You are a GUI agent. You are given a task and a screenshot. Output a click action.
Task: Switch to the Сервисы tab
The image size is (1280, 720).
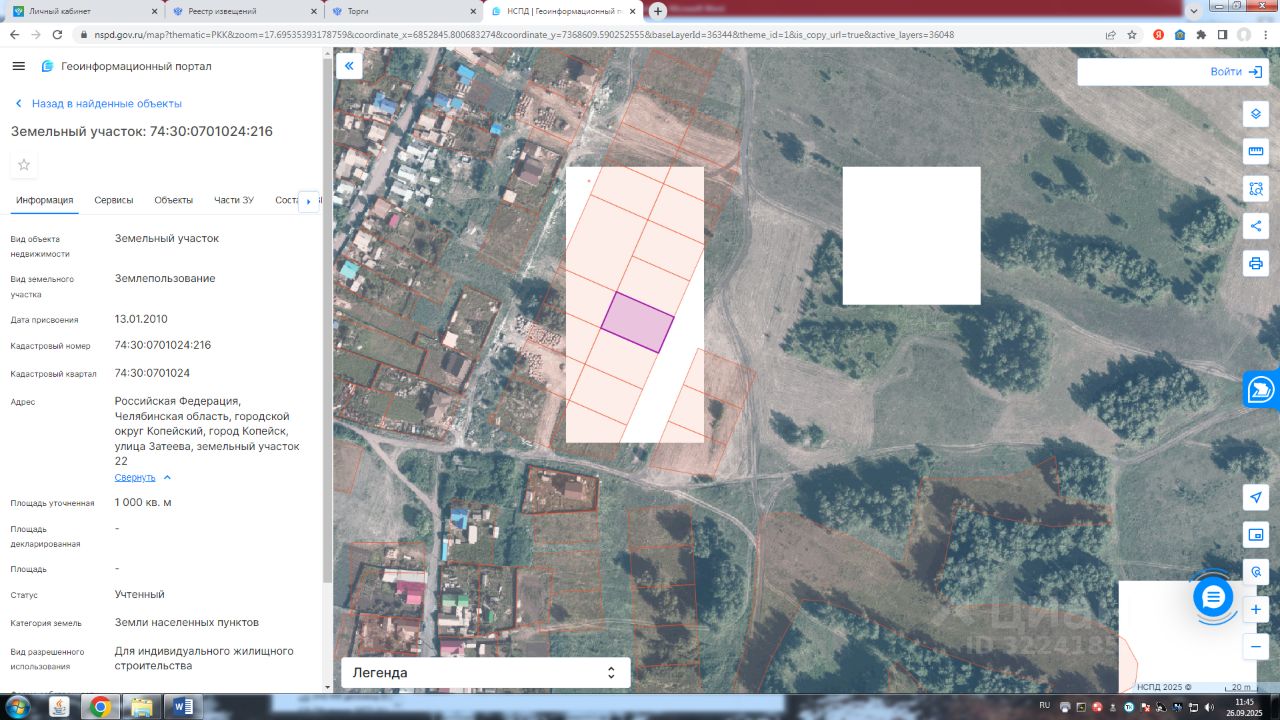114,200
